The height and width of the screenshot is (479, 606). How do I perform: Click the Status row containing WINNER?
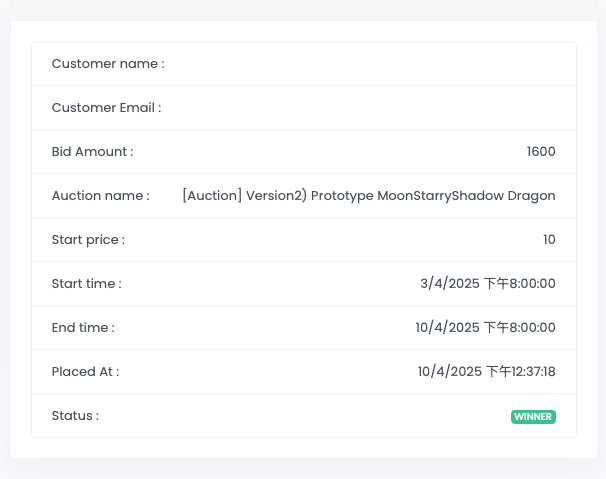pyautogui.click(x=300, y=416)
